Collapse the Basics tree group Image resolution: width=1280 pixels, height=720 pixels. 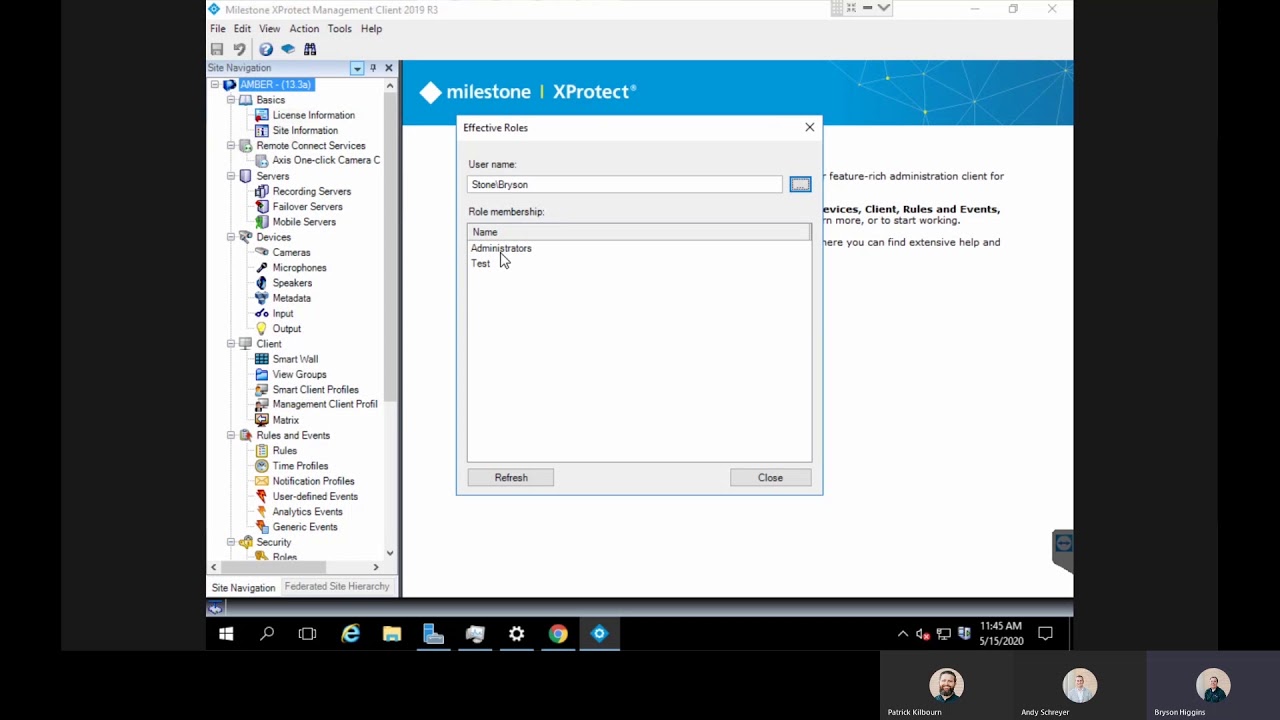pyautogui.click(x=231, y=100)
